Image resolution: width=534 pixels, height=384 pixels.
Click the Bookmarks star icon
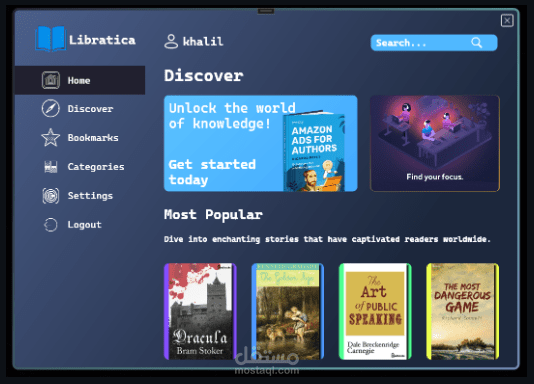(x=51, y=138)
